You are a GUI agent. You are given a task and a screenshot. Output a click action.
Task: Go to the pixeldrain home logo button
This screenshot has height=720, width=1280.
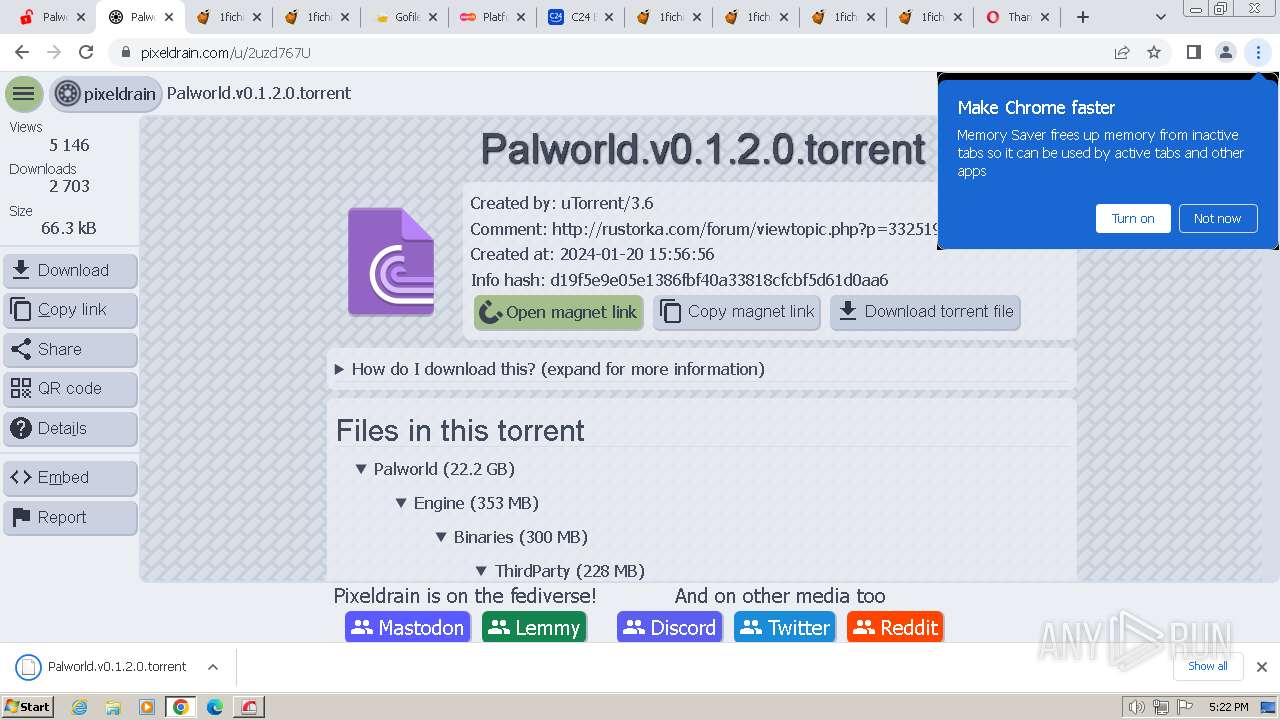[106, 94]
